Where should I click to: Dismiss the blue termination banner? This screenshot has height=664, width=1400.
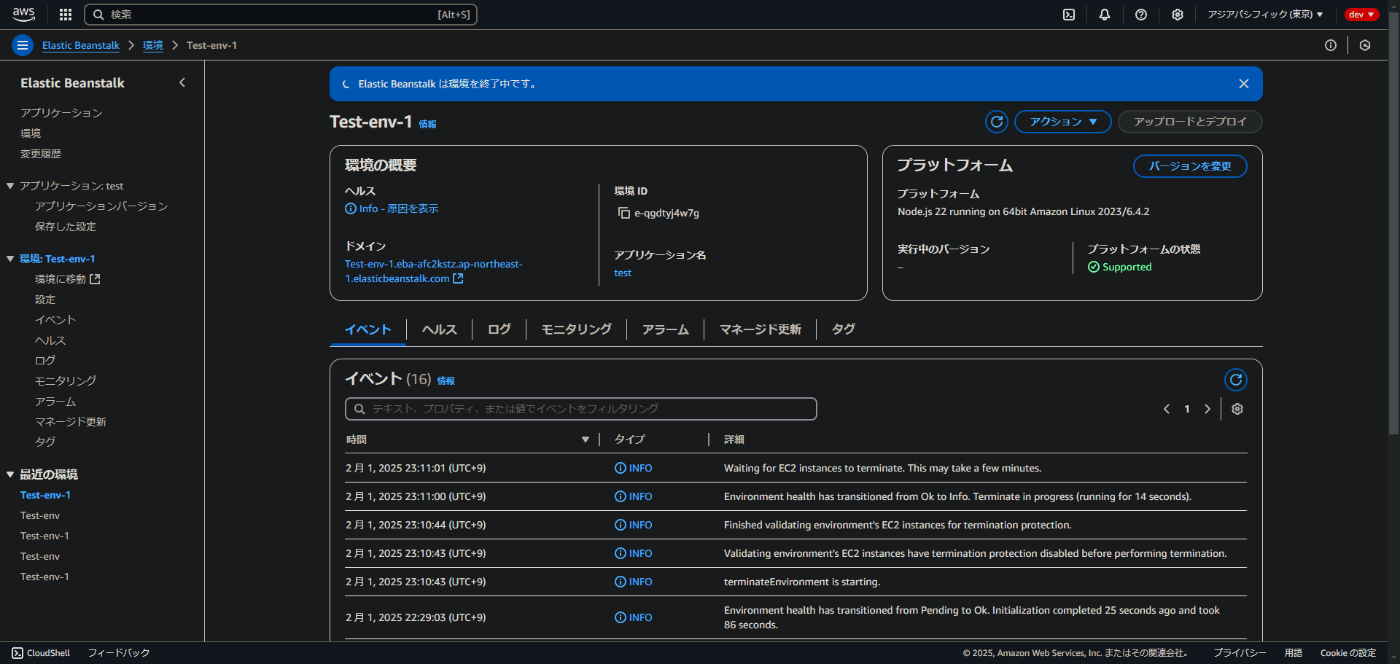click(1243, 84)
